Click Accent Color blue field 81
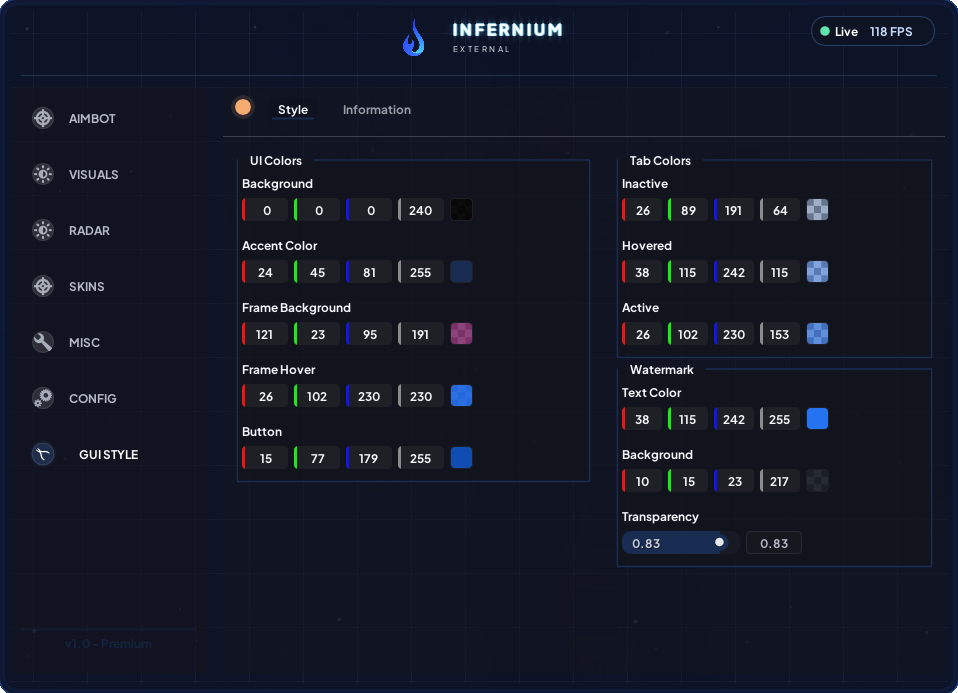The image size is (958, 693). point(368,273)
